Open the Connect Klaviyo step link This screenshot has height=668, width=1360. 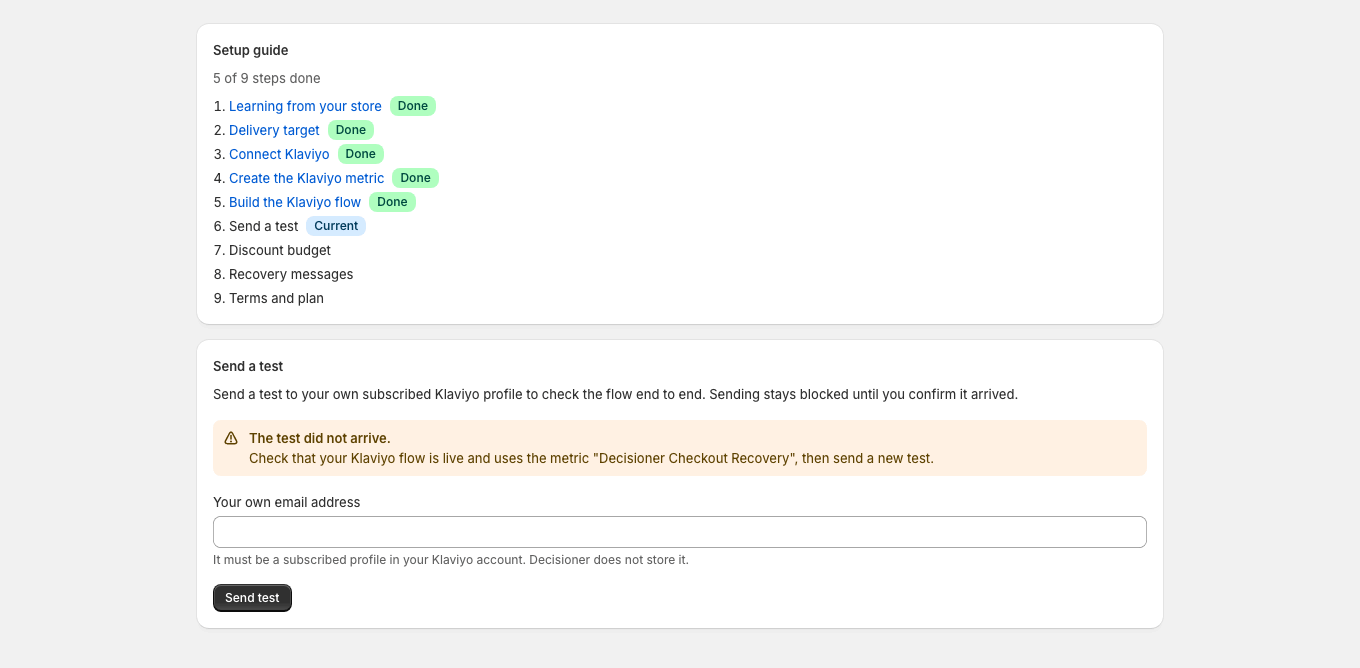click(279, 154)
